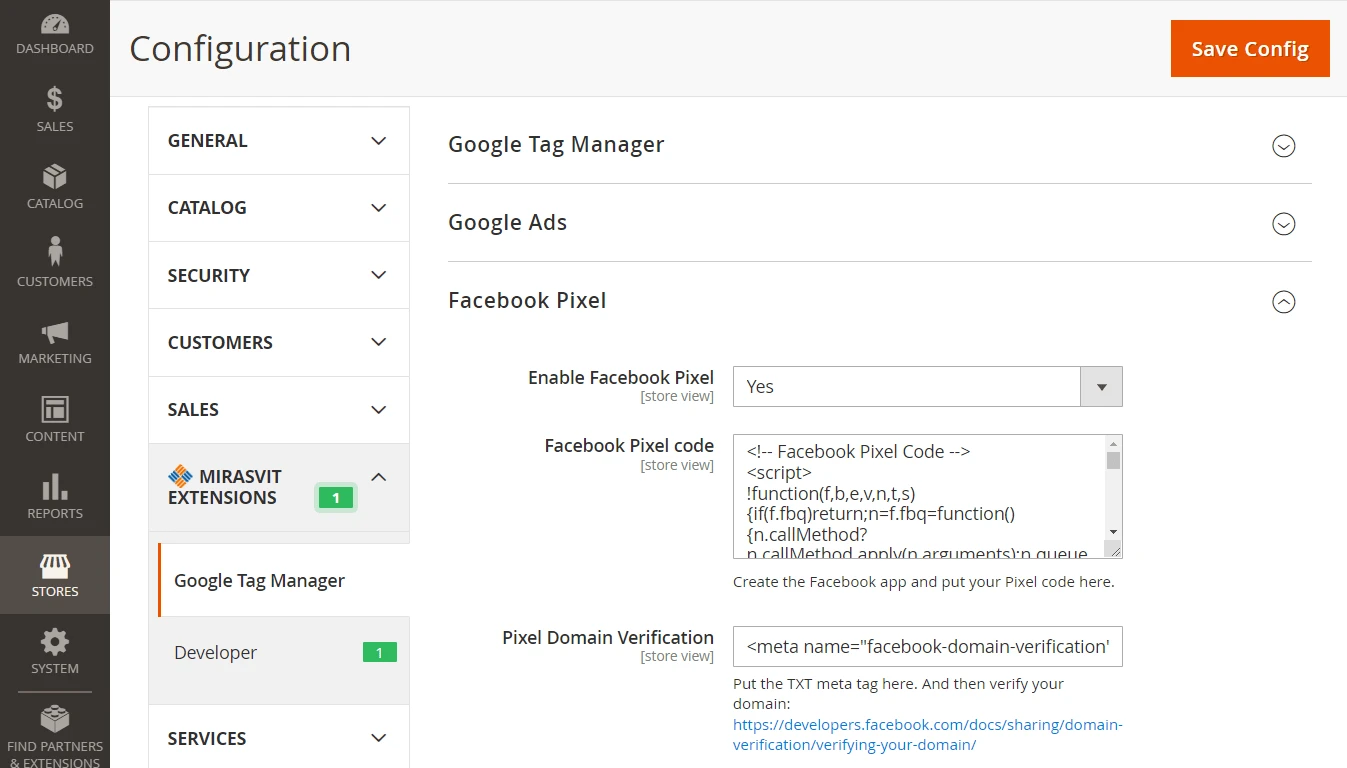Open Customers person icon in sidebar
The height and width of the screenshot is (768, 1347).
[x=55, y=253]
